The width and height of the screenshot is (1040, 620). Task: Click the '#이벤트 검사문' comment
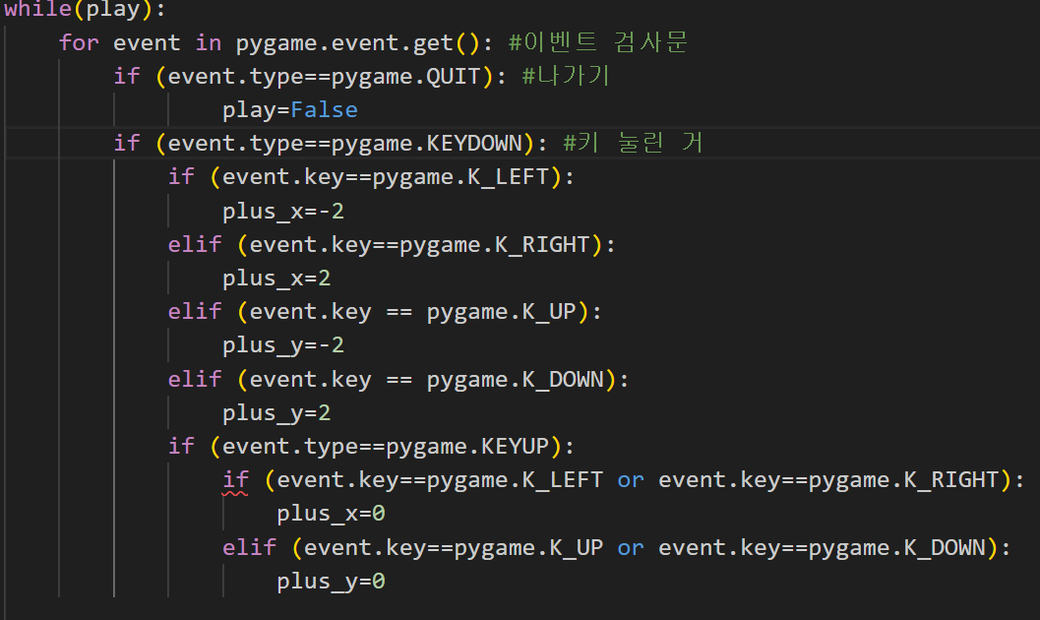pyautogui.click(x=598, y=42)
